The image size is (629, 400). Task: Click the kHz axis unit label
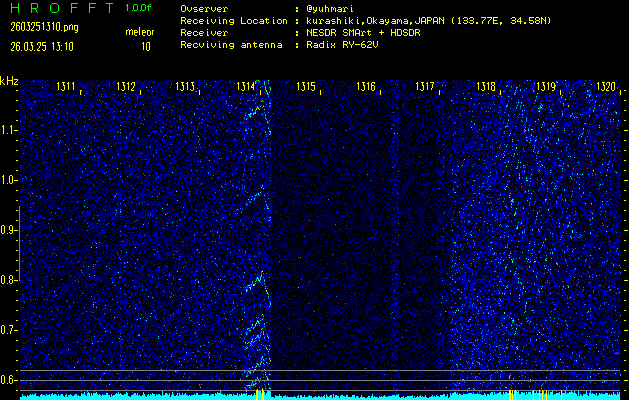tap(9, 81)
